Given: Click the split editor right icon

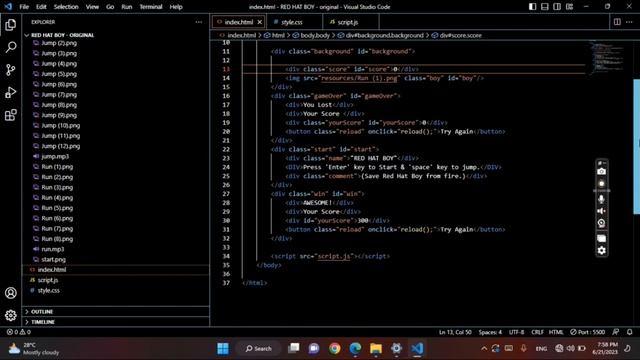Looking at the screenshot, I should click(617, 22).
